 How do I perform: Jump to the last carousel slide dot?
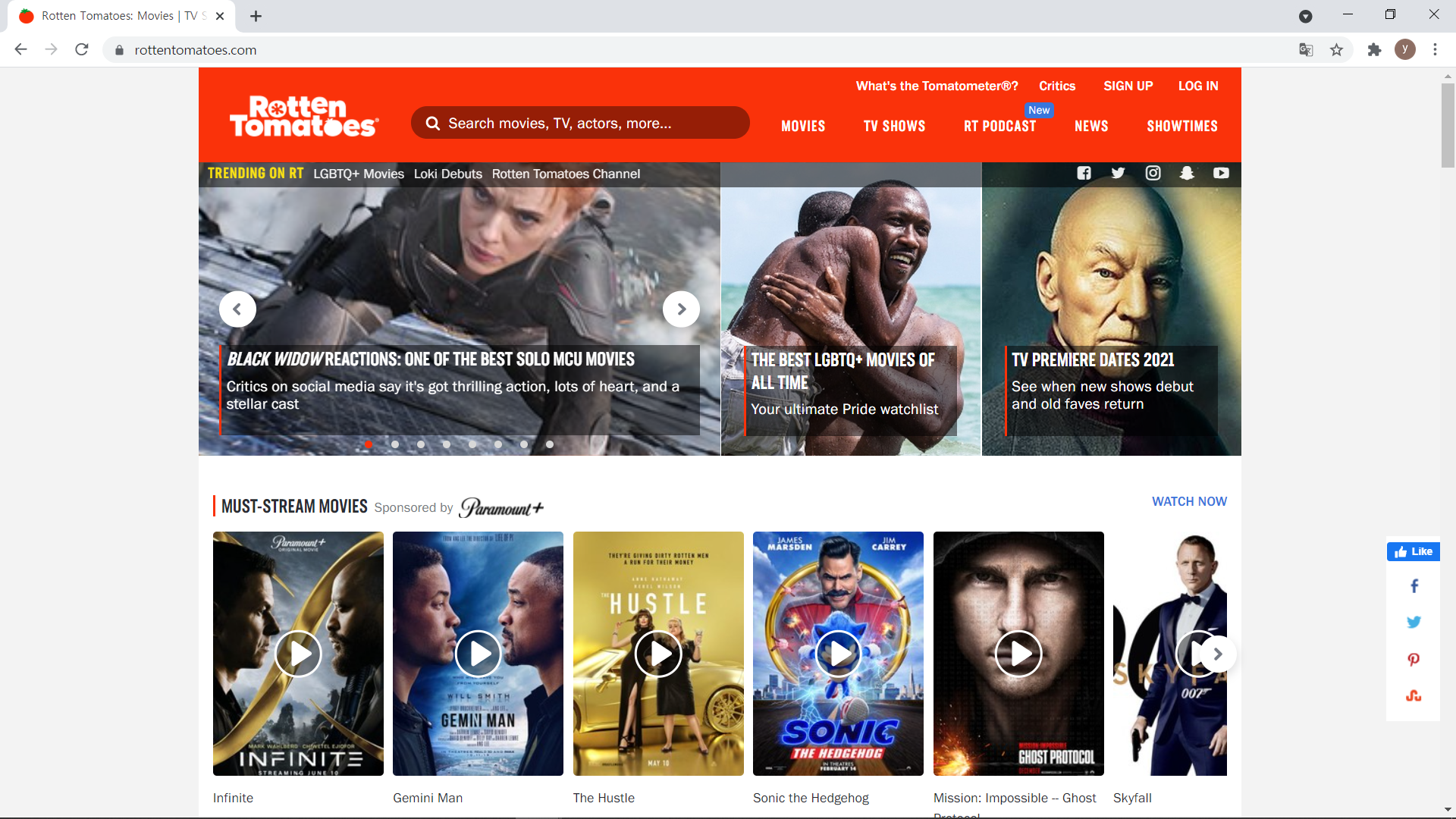[550, 444]
